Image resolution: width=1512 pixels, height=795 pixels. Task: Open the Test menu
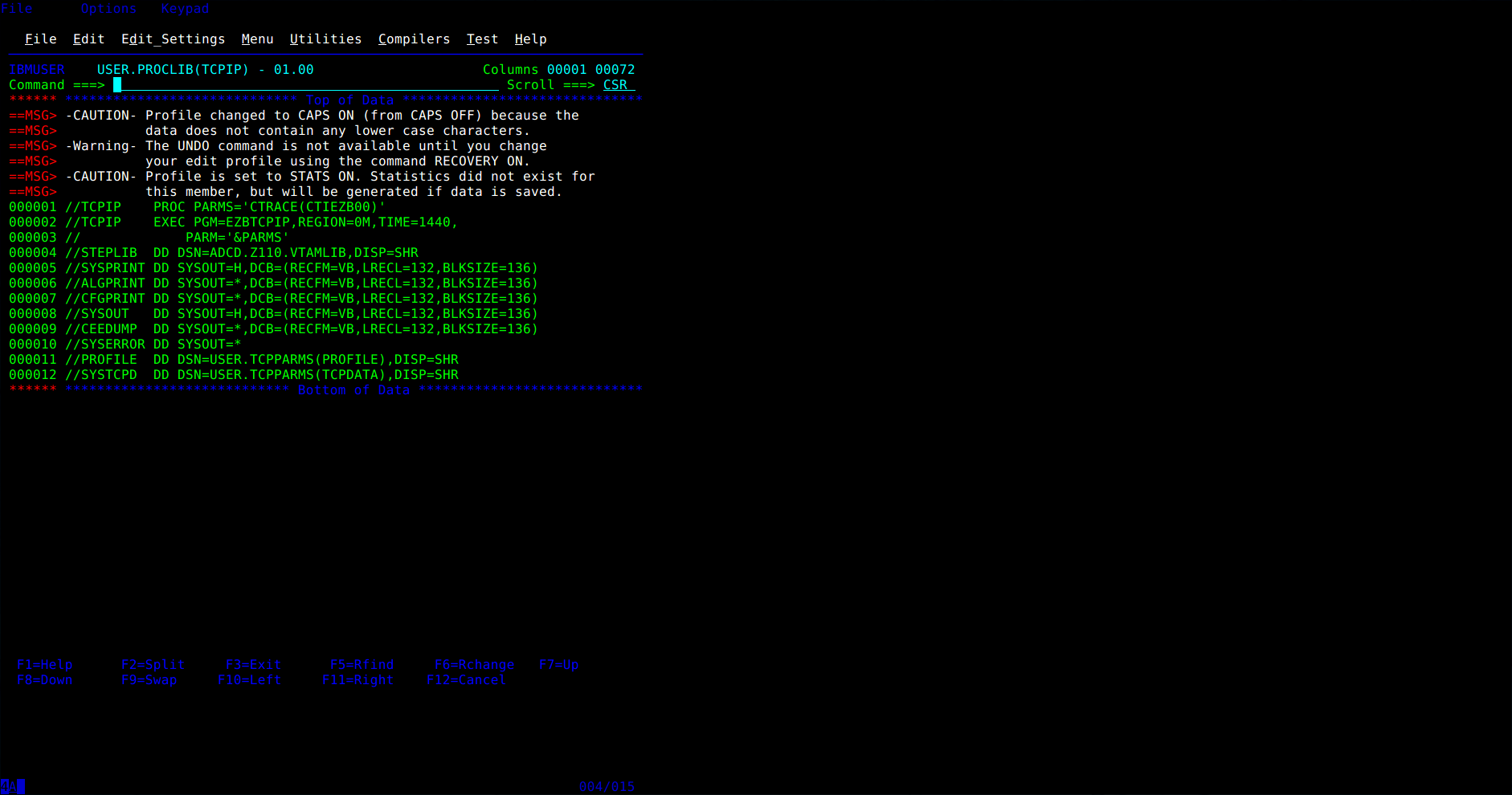(482, 39)
